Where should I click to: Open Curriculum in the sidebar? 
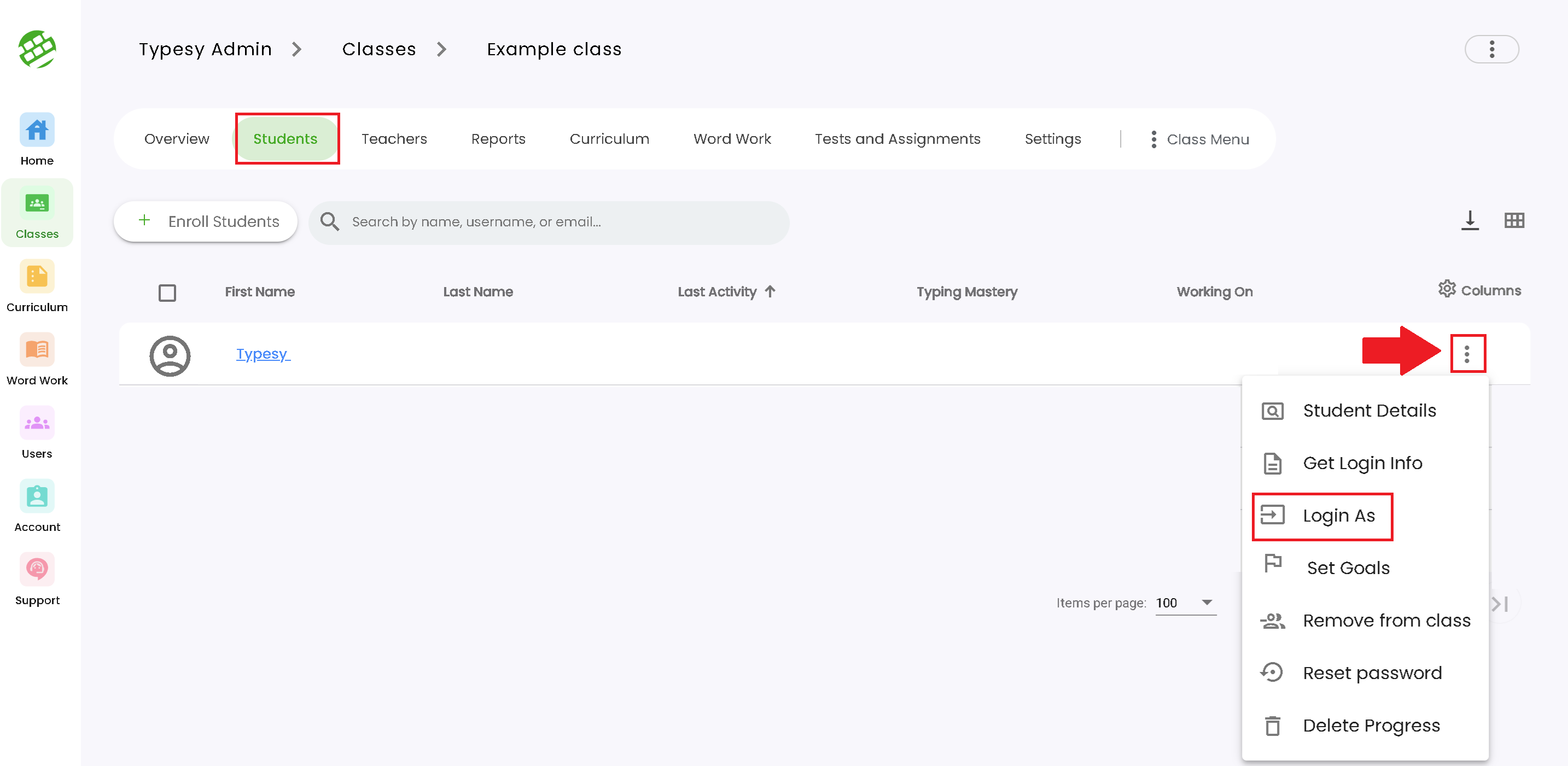[x=37, y=286]
